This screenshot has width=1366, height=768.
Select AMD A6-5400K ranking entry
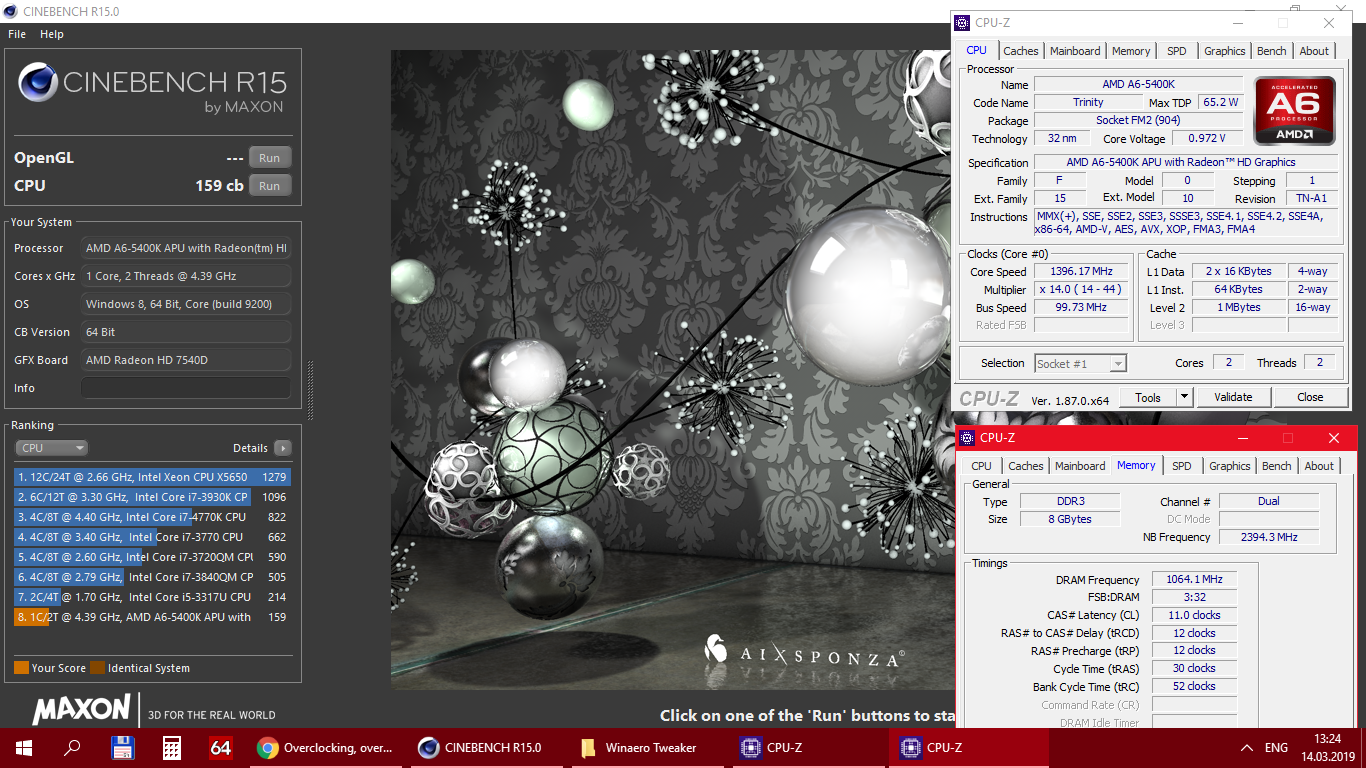(152, 617)
